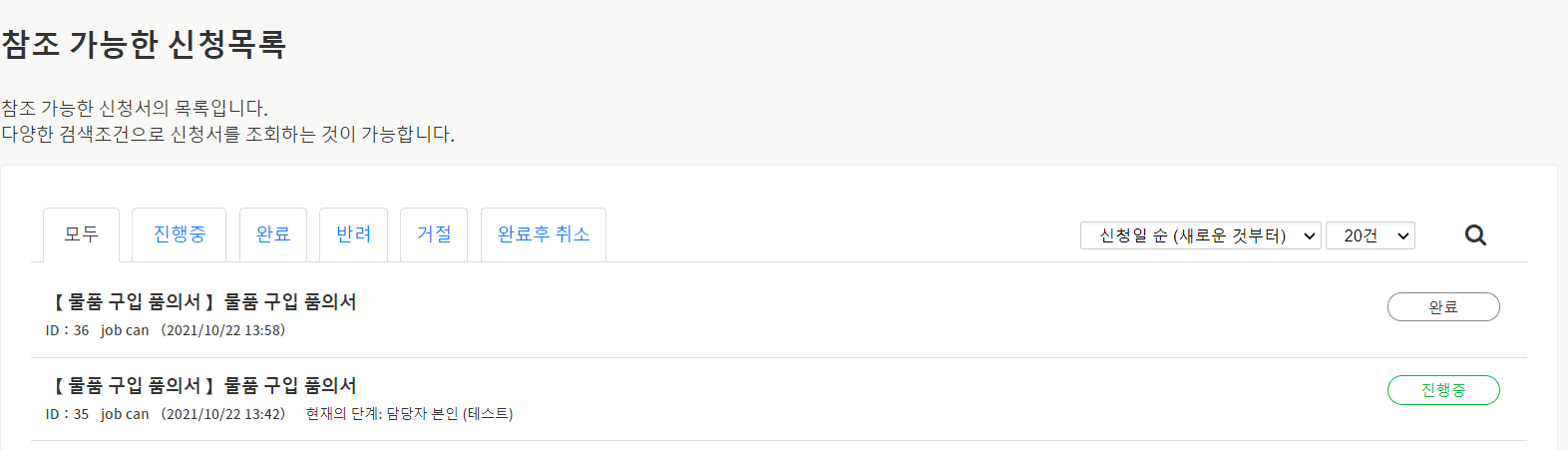Open the 신청일 순 sort dropdown
This screenshot has width=1568, height=450.
click(1200, 235)
